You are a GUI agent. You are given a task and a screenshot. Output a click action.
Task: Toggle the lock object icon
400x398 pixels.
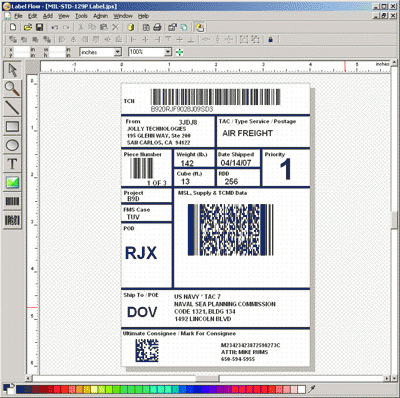(270, 39)
